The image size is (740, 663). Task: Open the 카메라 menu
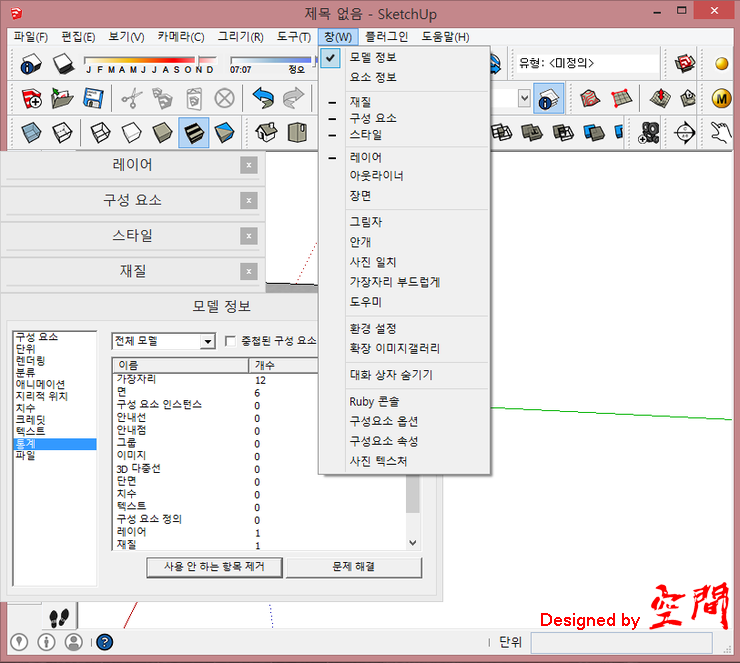pyautogui.click(x=181, y=37)
